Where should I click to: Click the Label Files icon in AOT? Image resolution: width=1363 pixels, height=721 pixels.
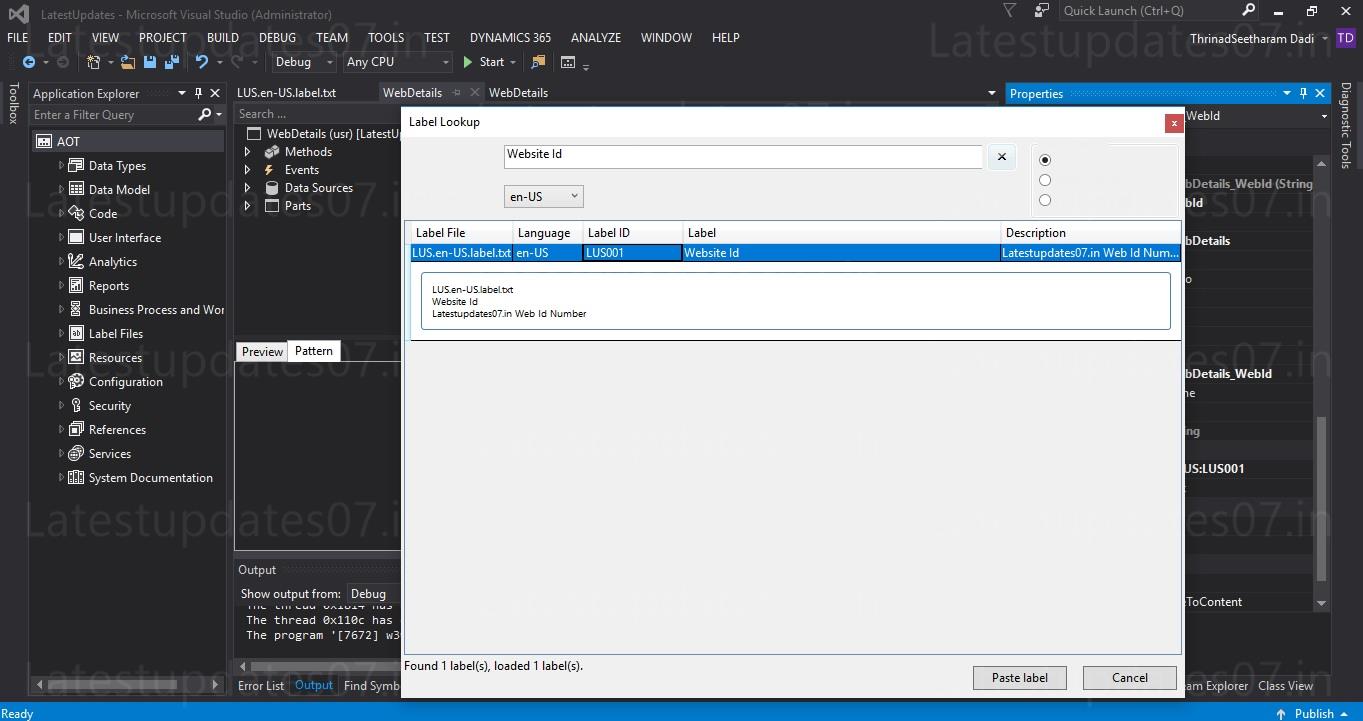pos(74,333)
